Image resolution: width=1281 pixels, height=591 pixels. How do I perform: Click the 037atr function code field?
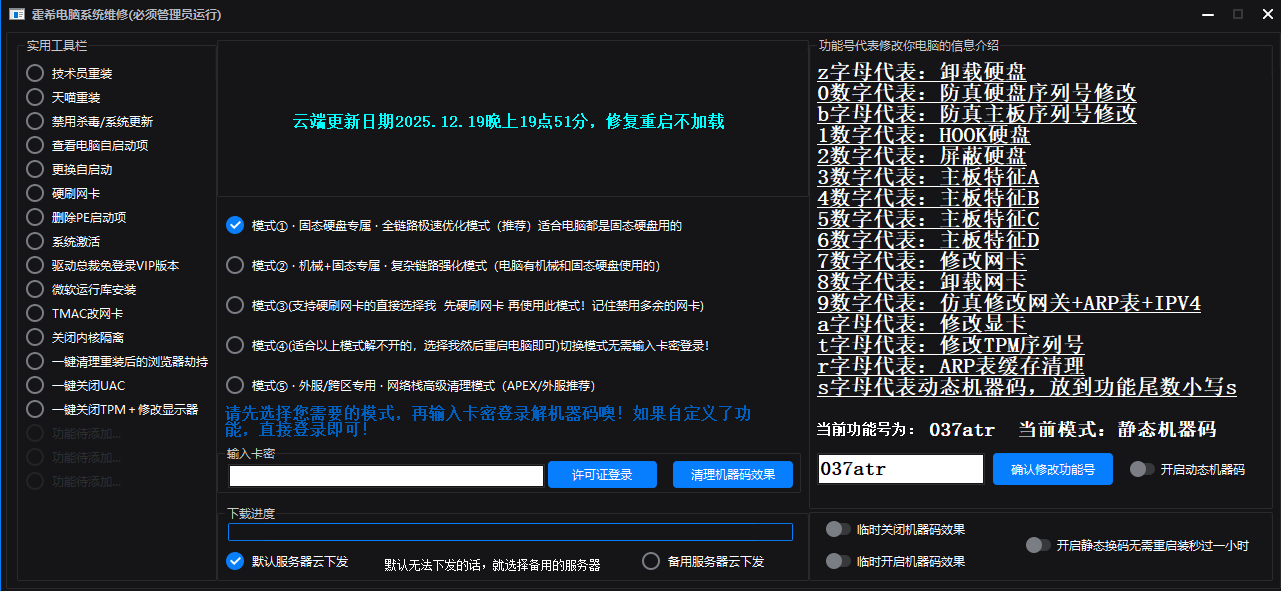point(899,468)
